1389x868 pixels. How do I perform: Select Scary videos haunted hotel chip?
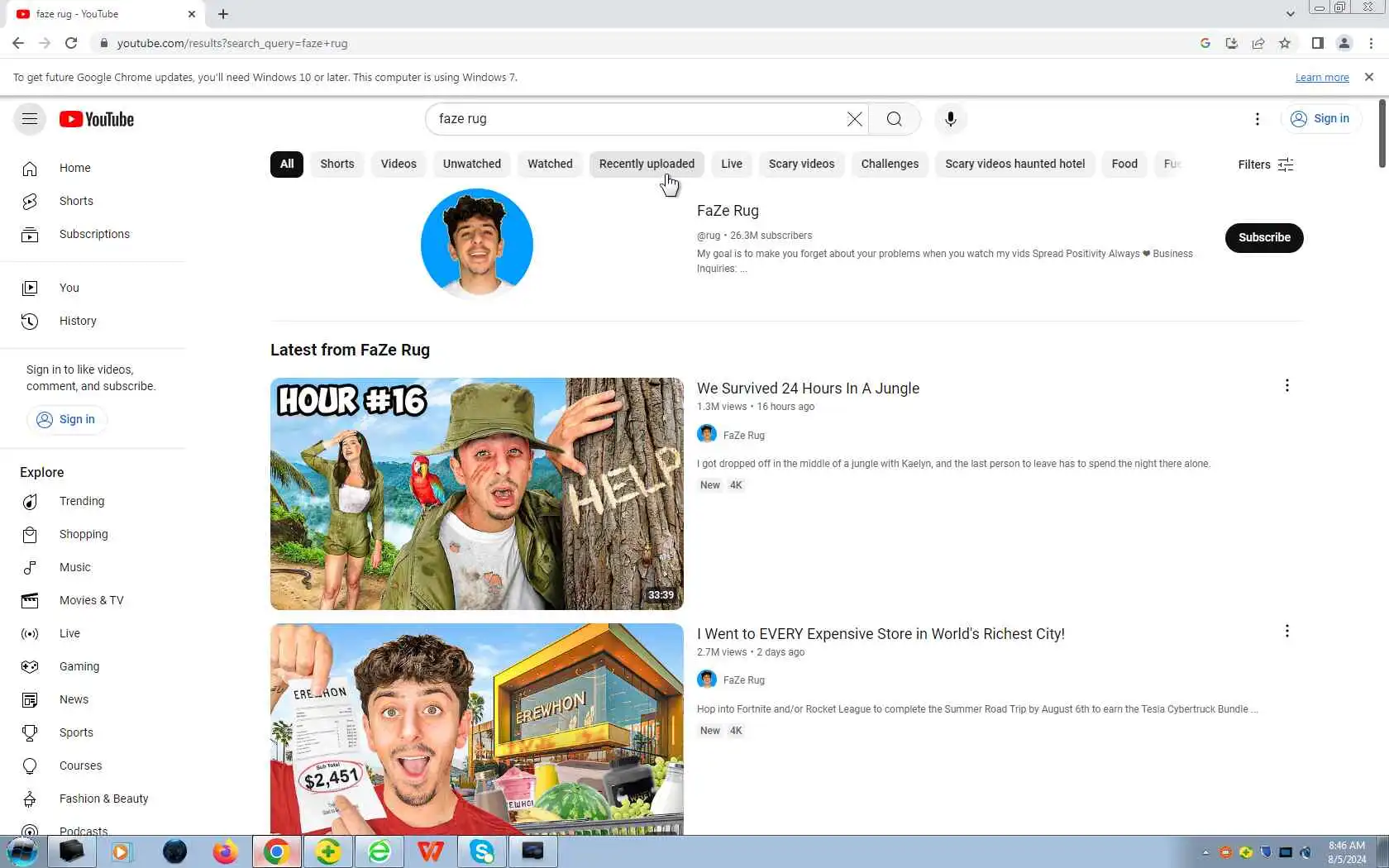click(x=1015, y=164)
